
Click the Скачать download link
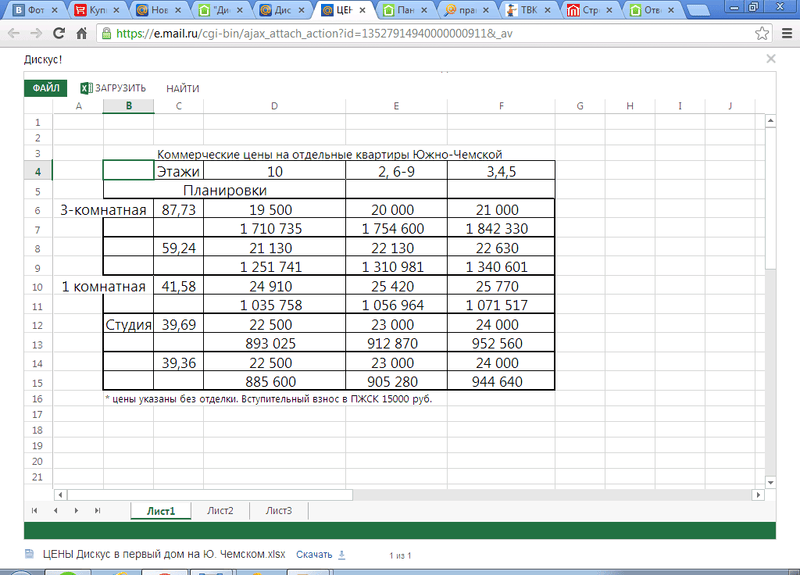click(314, 554)
